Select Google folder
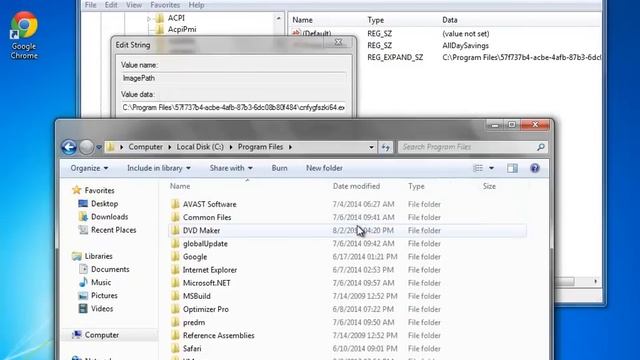This screenshot has width=640, height=360. pyautogui.click(x=195, y=257)
